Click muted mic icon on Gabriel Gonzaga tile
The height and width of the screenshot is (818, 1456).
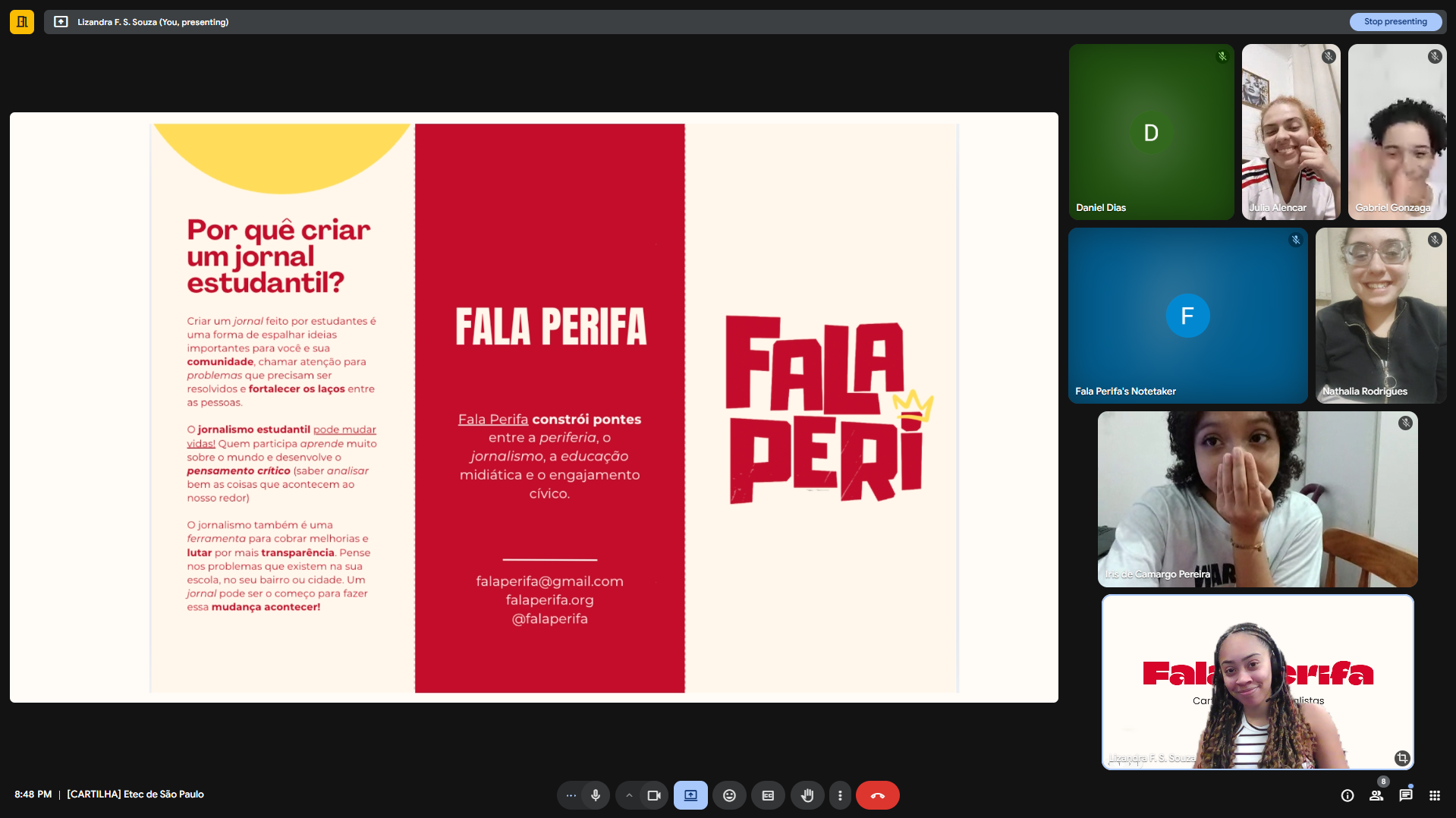tap(1435, 56)
